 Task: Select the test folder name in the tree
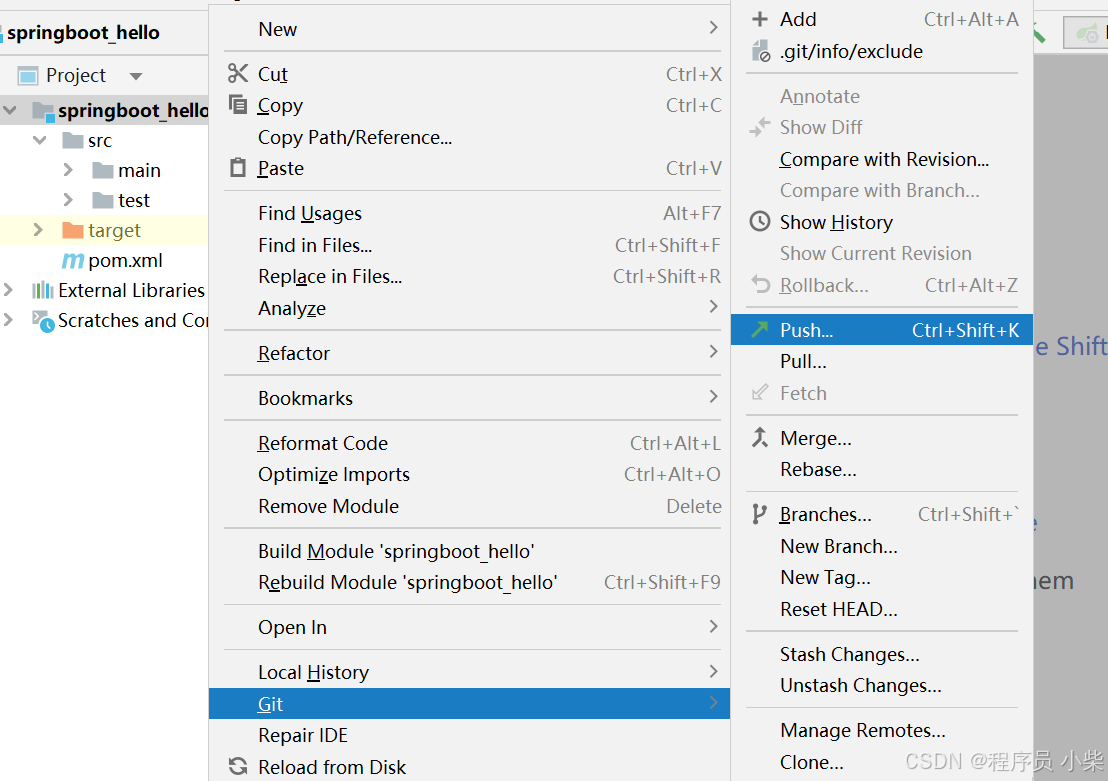[134, 200]
